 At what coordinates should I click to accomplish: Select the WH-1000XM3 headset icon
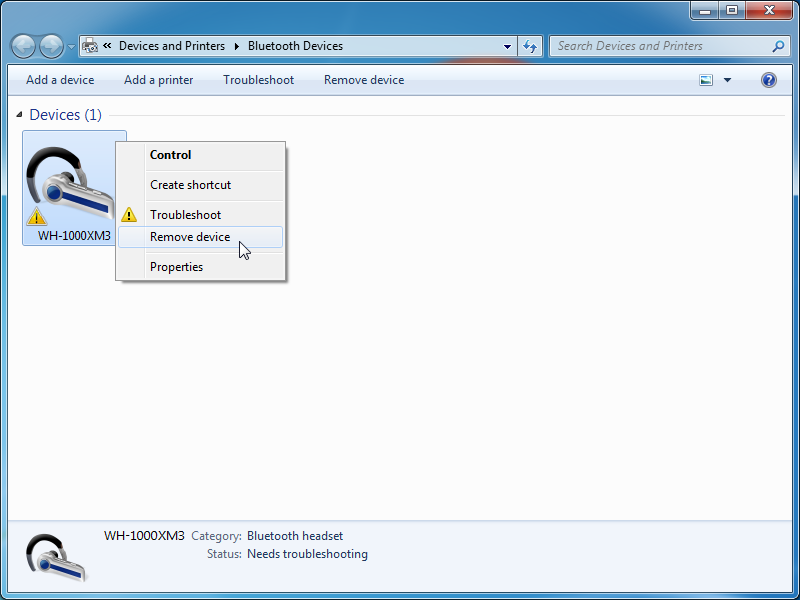pyautogui.click(x=70, y=182)
